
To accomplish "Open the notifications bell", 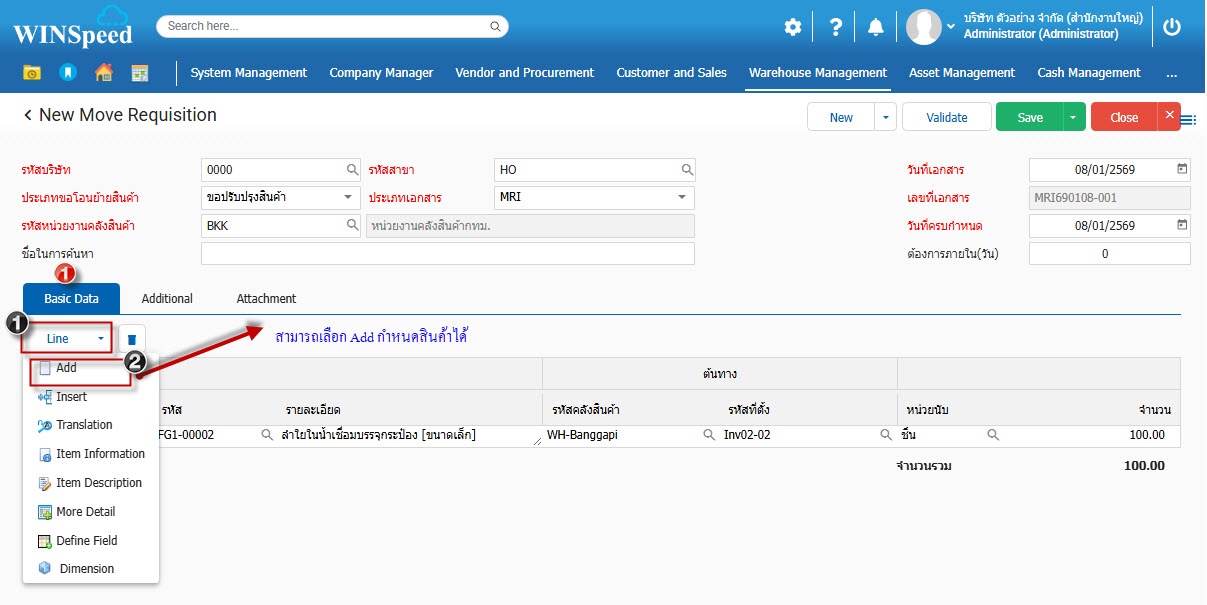I will (876, 27).
